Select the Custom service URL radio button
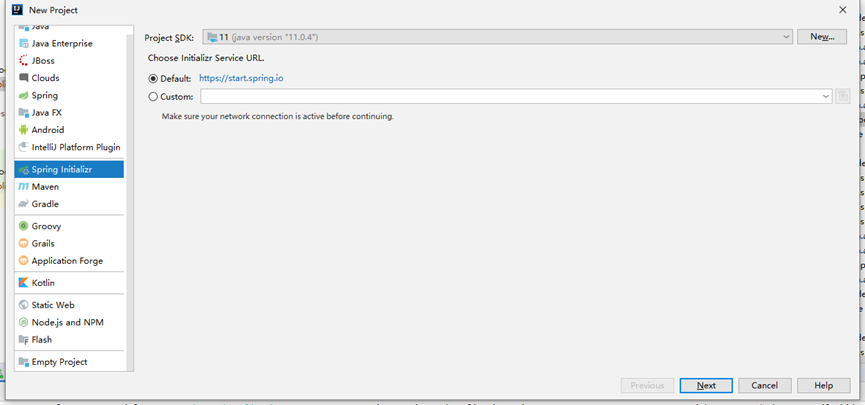Screen dimensions: 865x405 tap(153, 97)
